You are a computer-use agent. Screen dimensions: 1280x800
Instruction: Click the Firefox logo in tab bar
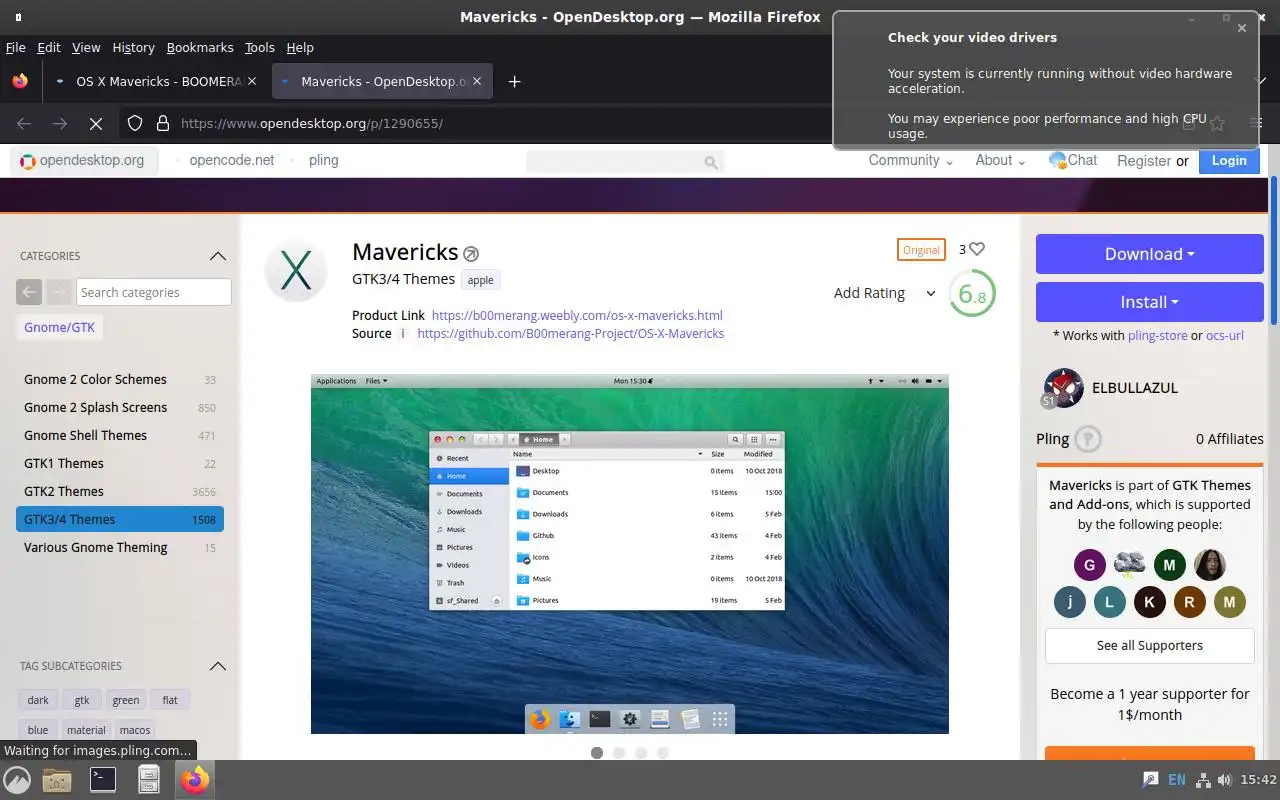[x=21, y=81]
